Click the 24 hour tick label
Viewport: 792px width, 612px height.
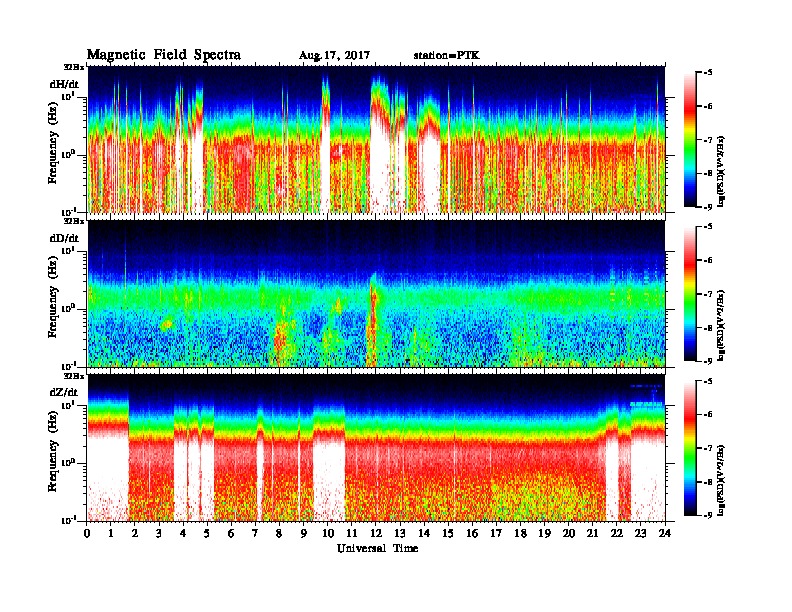click(x=665, y=534)
